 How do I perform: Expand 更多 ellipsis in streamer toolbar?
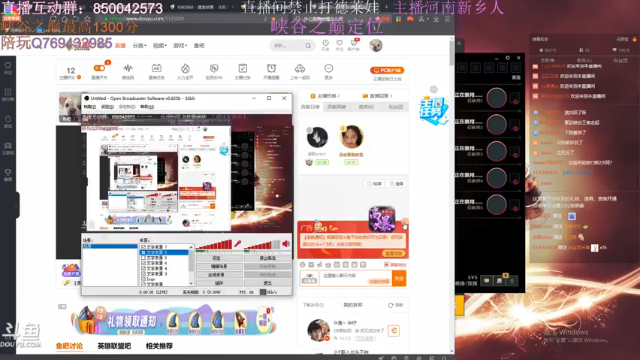[x=329, y=68]
